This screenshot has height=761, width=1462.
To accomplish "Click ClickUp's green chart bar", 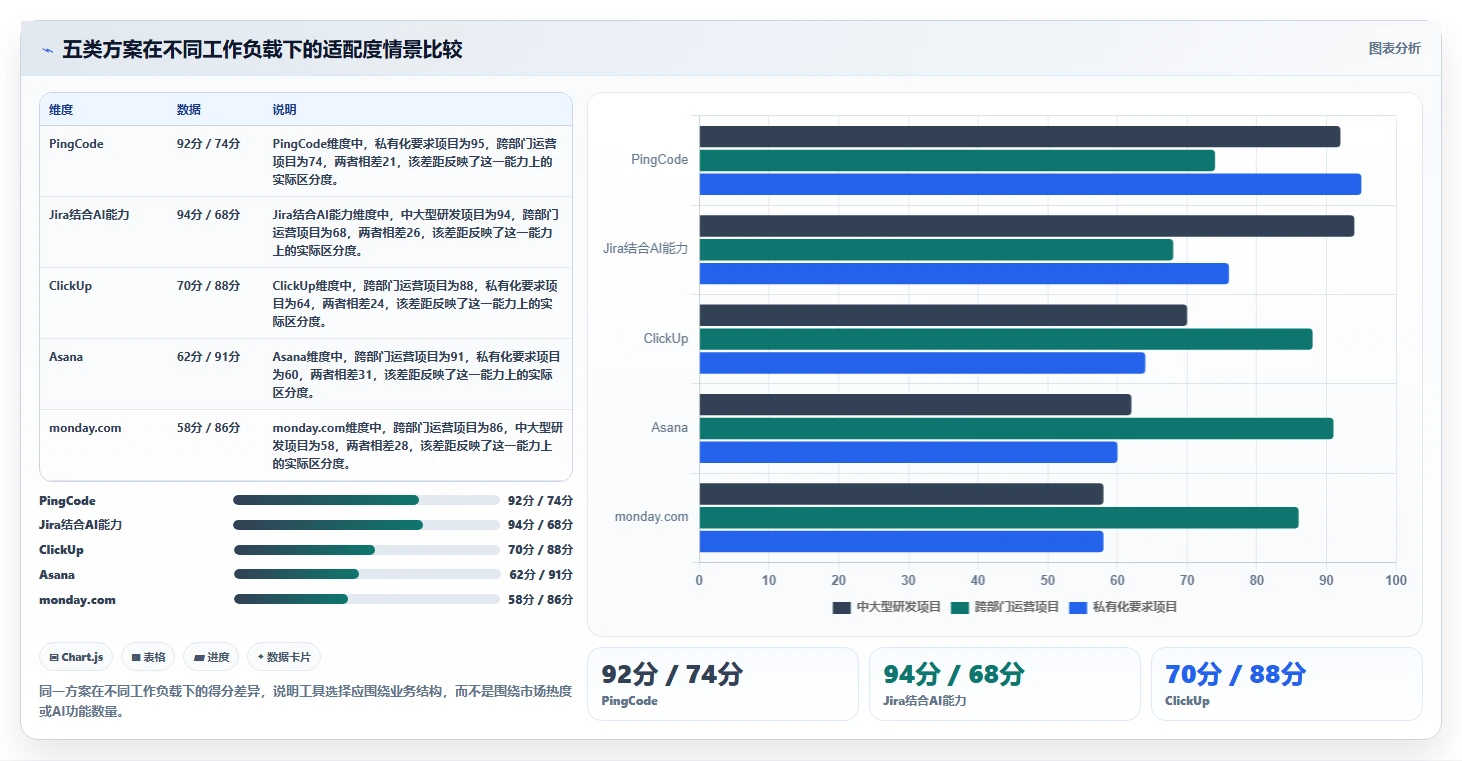I will [1005, 339].
